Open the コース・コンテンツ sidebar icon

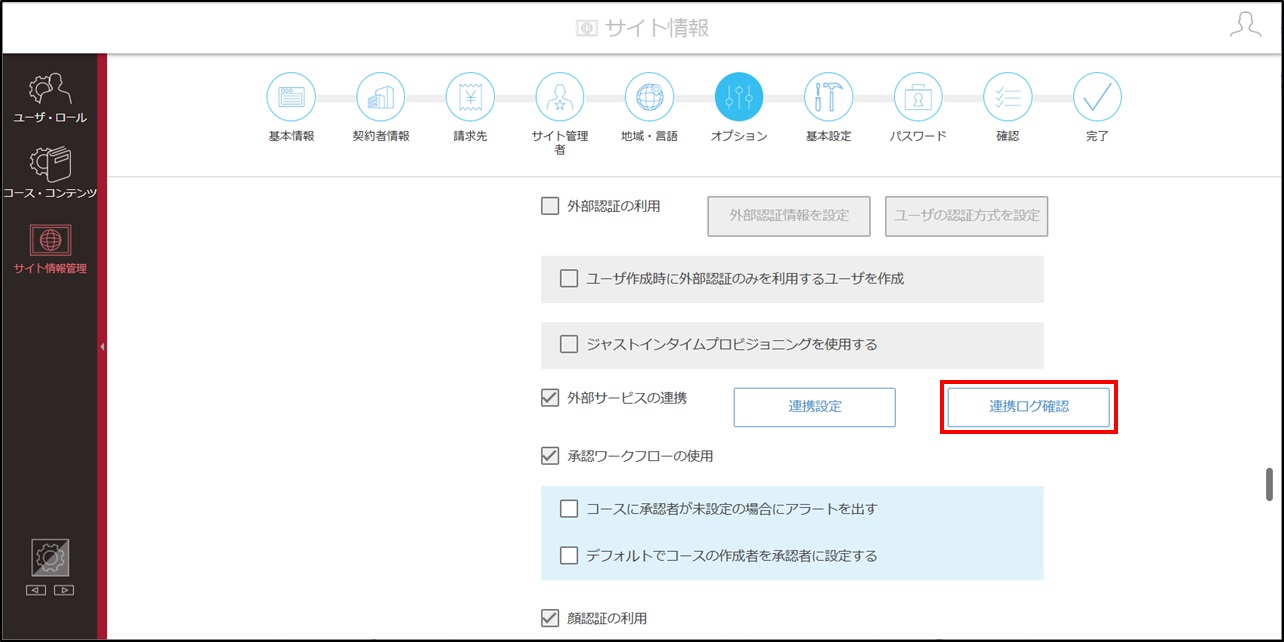tap(49, 164)
